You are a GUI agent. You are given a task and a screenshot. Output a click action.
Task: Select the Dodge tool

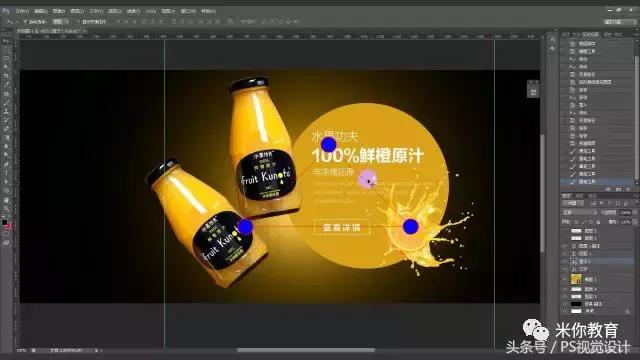click(6, 155)
